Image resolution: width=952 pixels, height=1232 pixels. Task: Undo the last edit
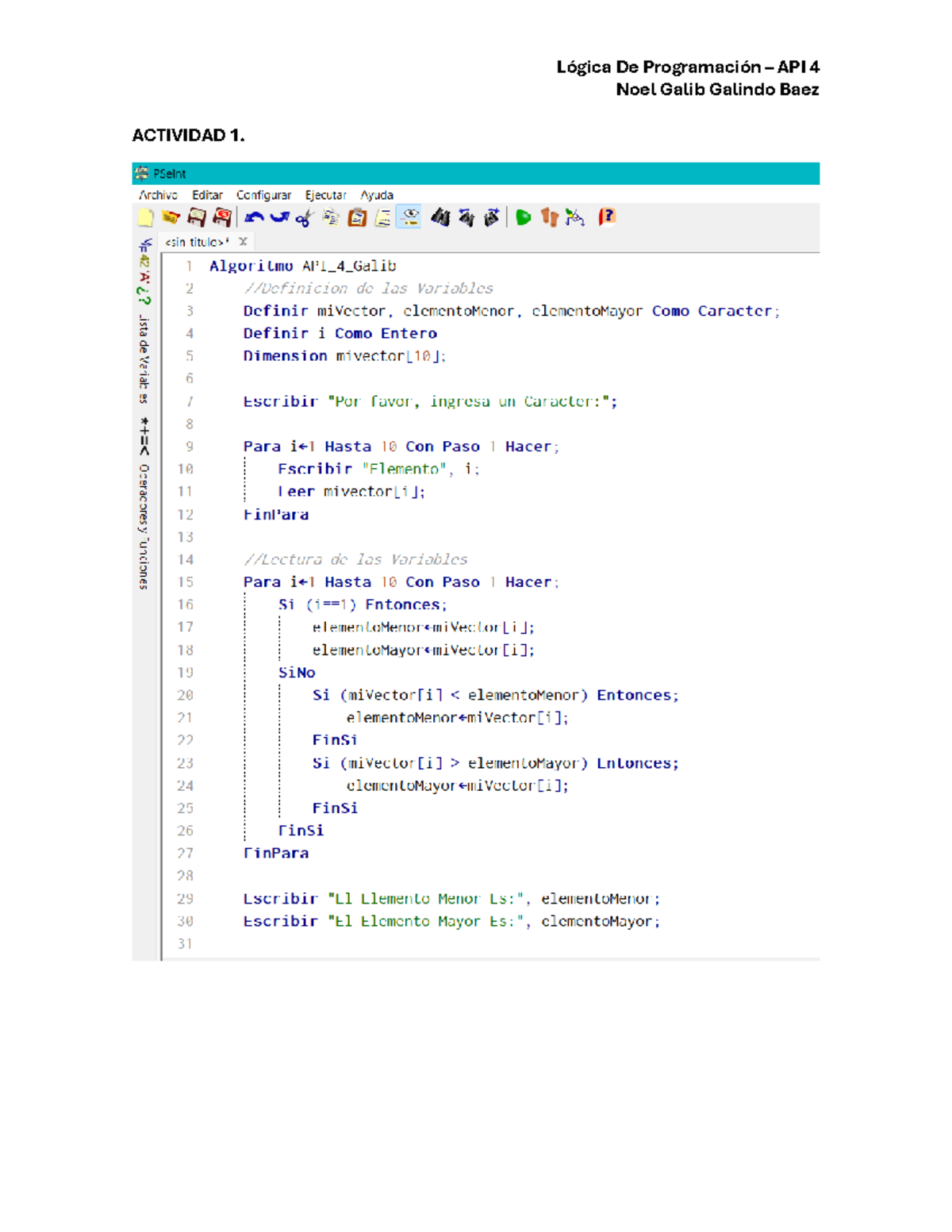click(253, 217)
